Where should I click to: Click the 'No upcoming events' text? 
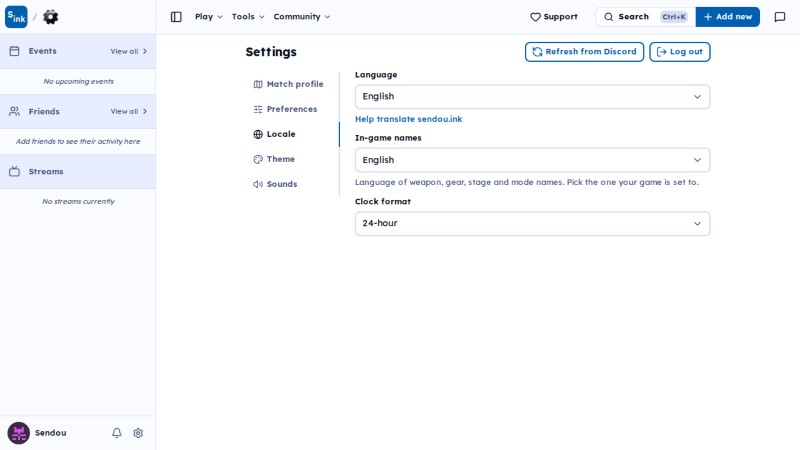[79, 81]
